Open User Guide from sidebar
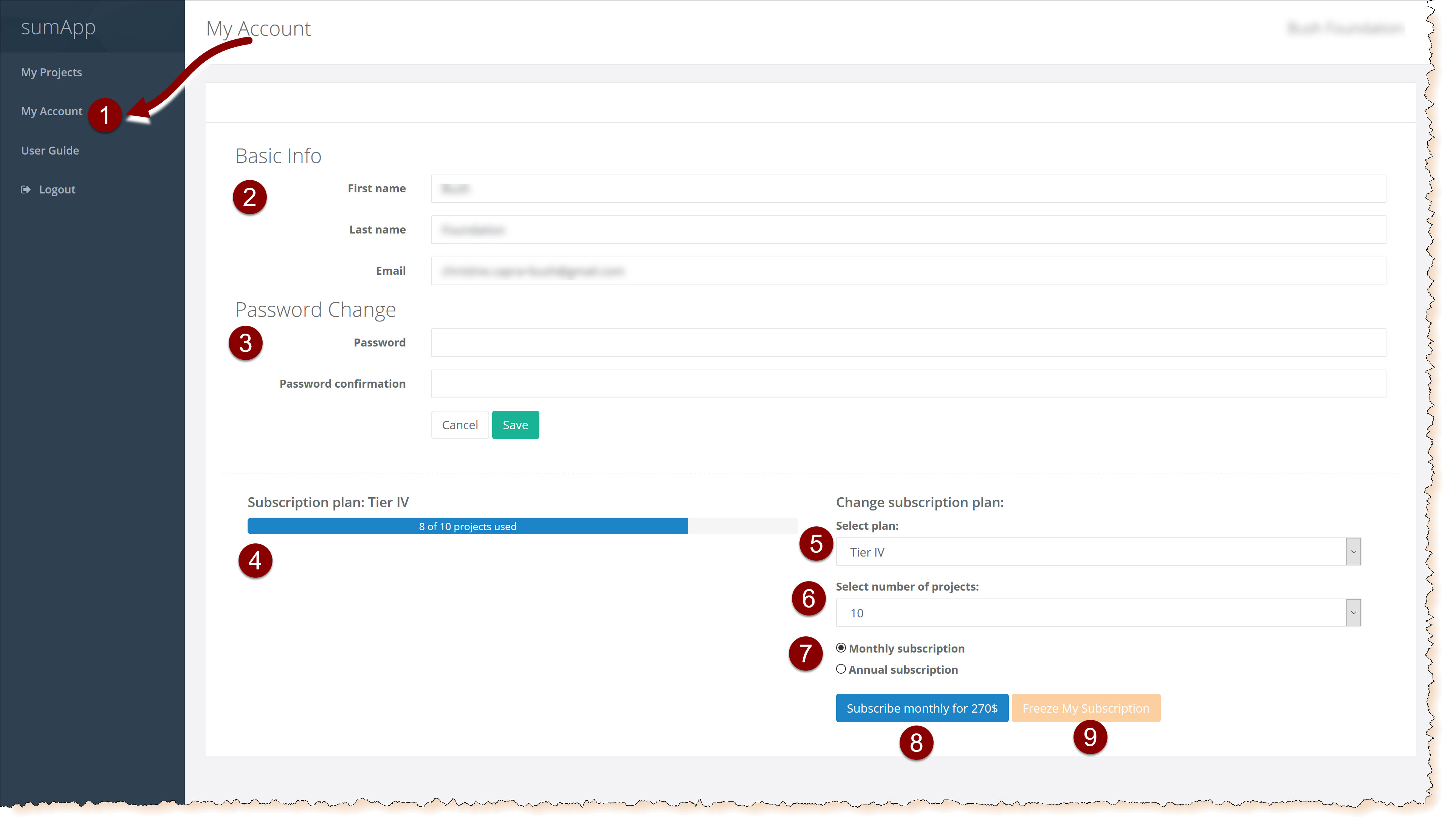The width and height of the screenshot is (1456, 829). click(x=50, y=150)
